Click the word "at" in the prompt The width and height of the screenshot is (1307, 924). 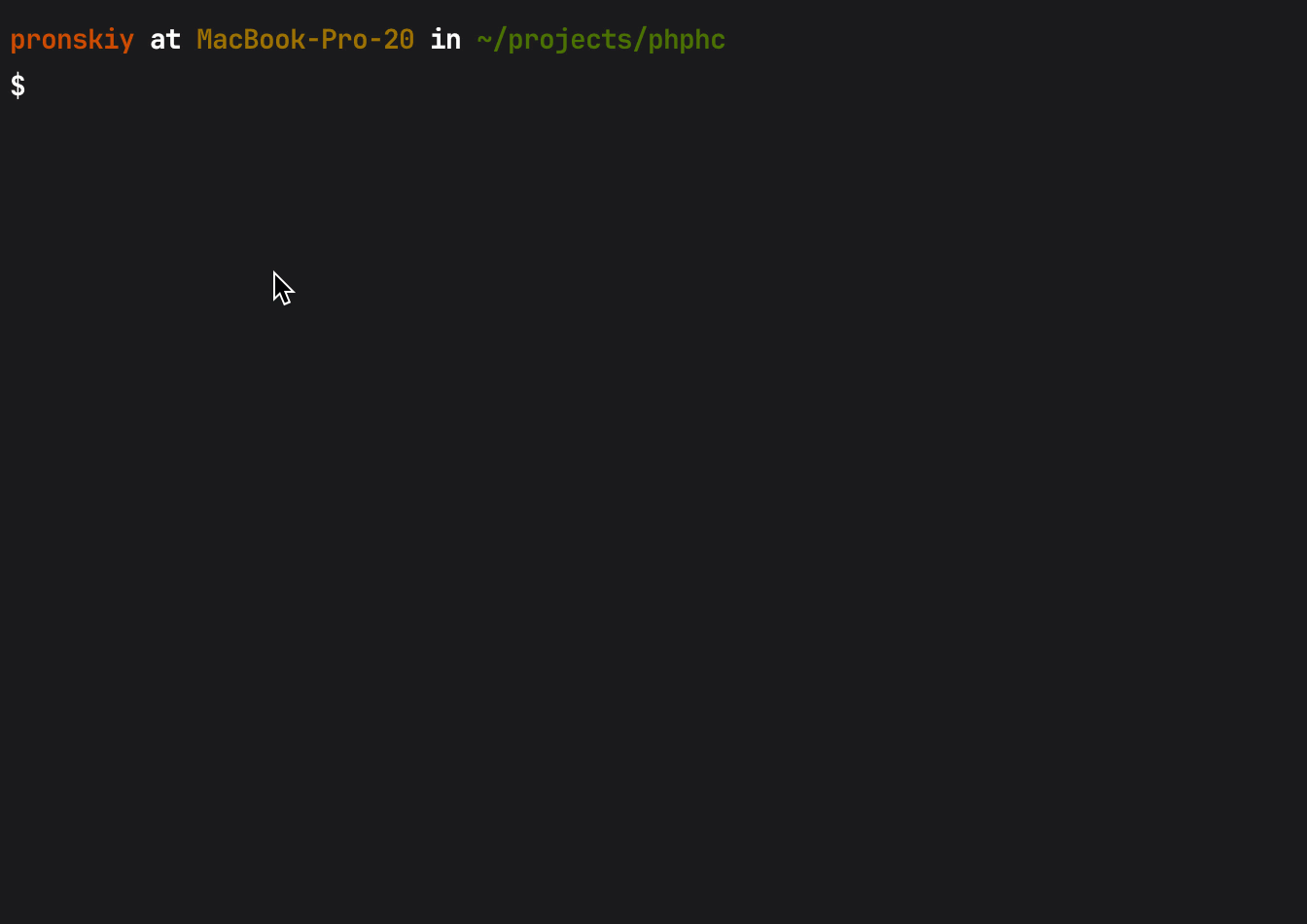click(165, 40)
